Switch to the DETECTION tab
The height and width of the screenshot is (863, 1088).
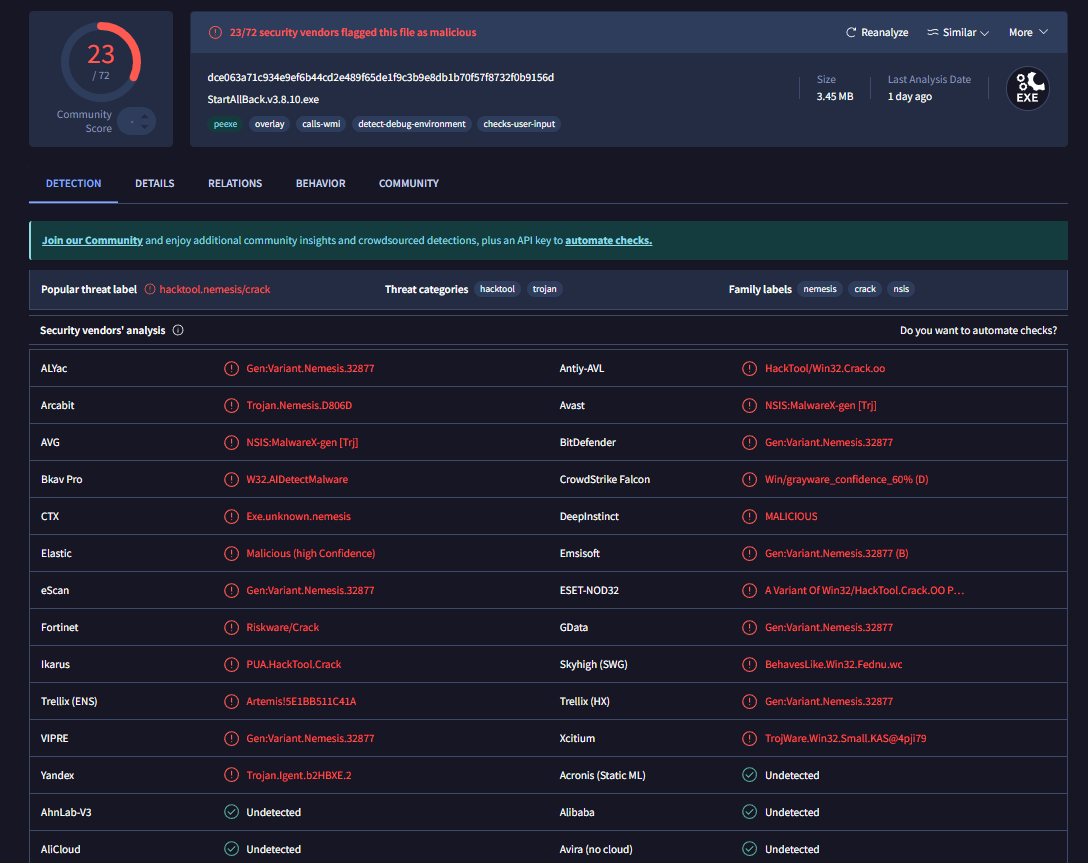74,183
